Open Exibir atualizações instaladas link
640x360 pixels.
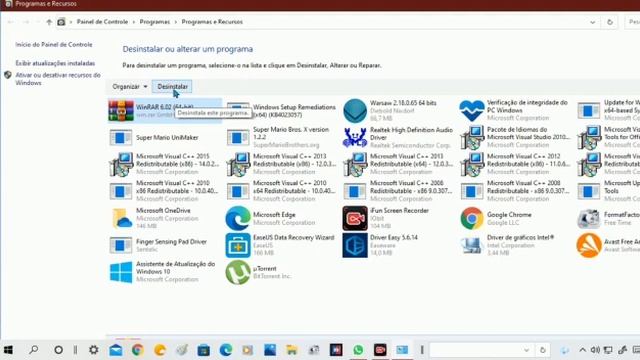[x=55, y=63]
